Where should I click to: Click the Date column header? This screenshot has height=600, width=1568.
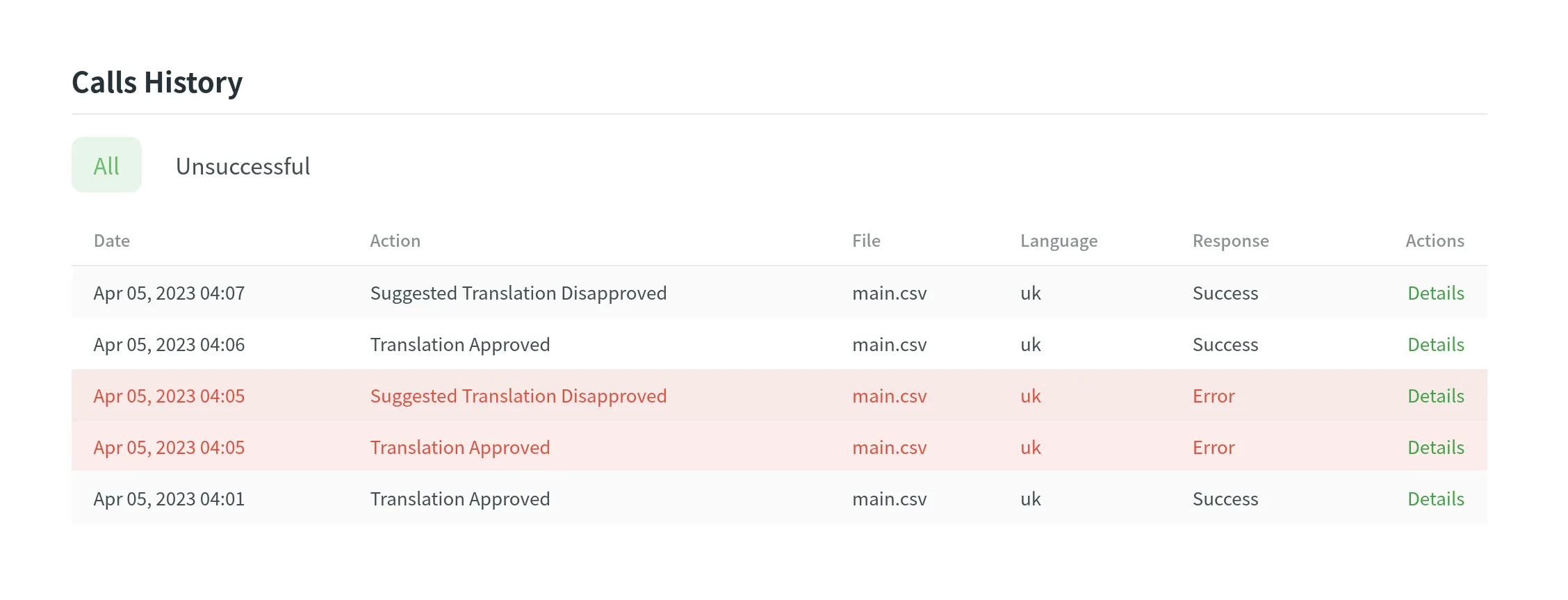pyautogui.click(x=112, y=241)
